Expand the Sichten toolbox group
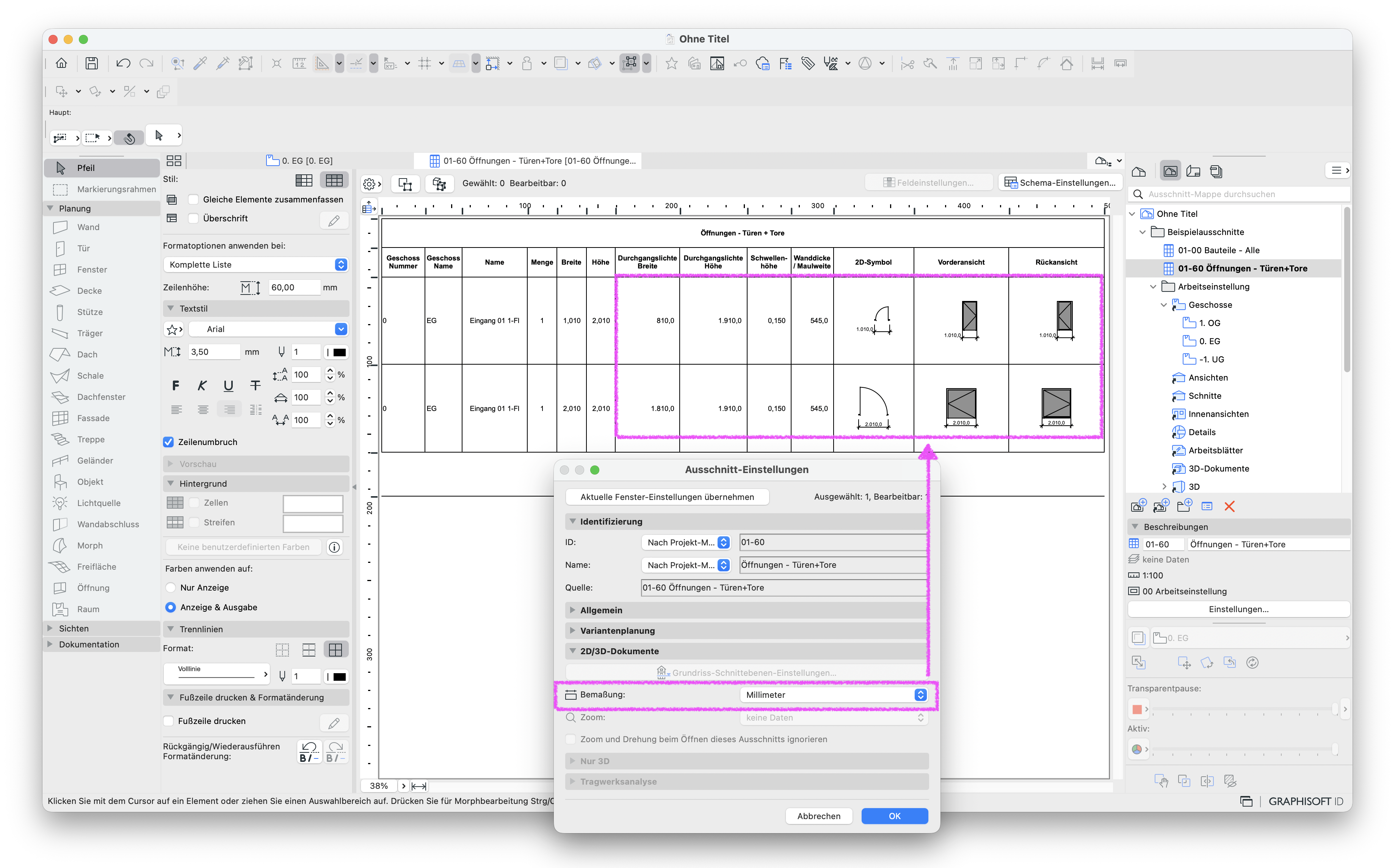Viewport: 1395px width, 868px height. [50, 628]
